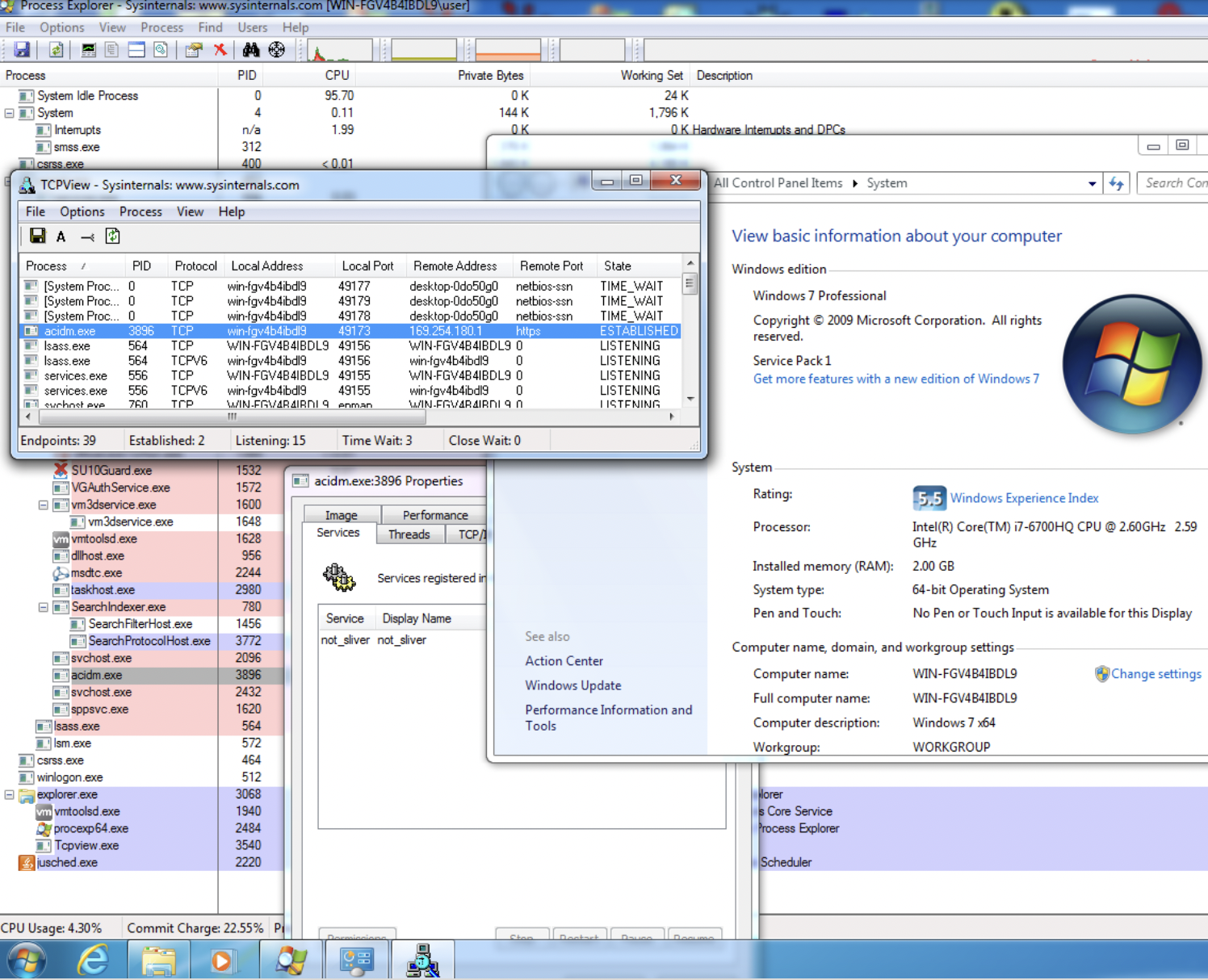Open TCPView's File menu
The image size is (1208, 980).
point(36,211)
